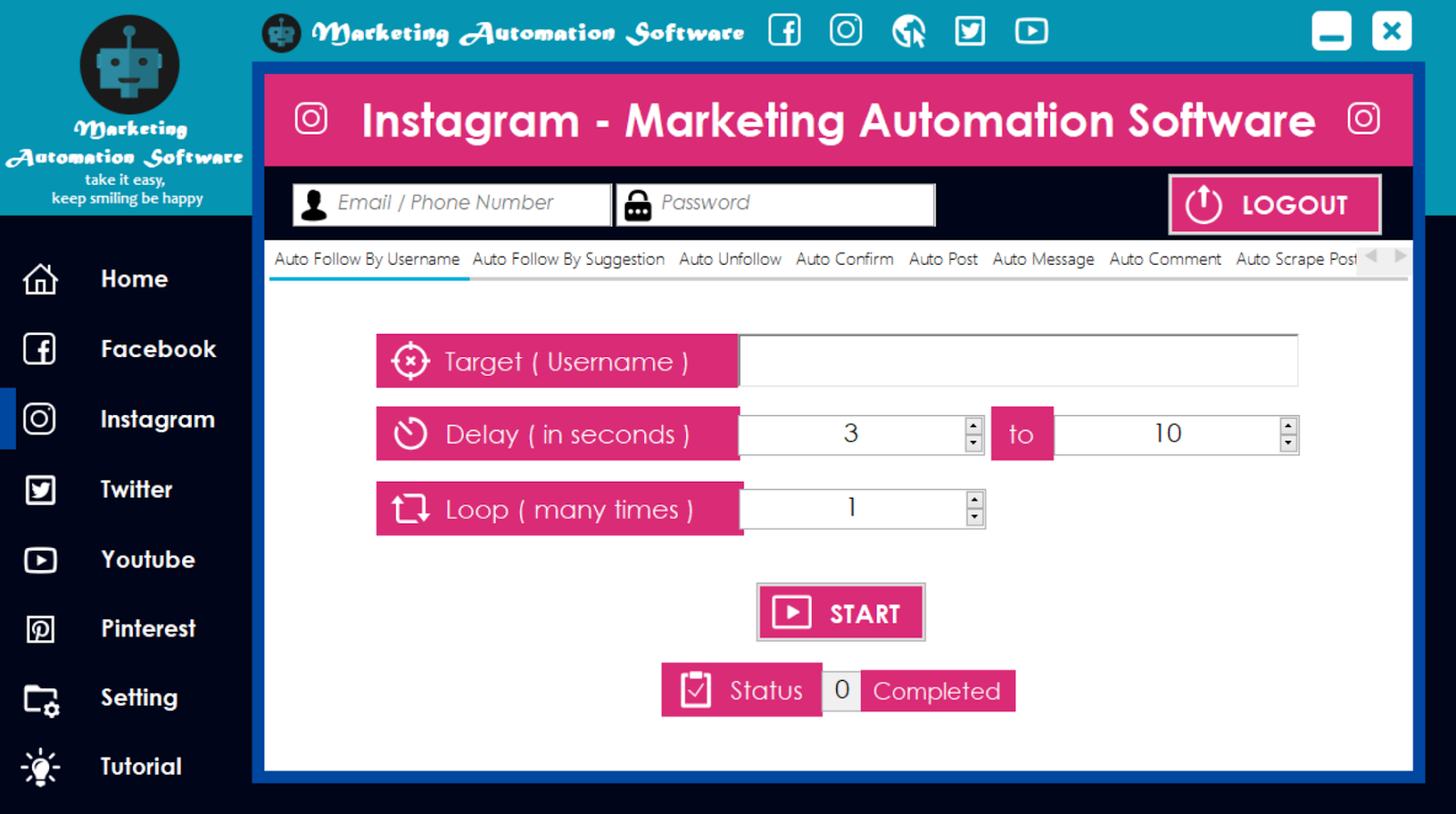Click the LOGOUT button

1275,205
